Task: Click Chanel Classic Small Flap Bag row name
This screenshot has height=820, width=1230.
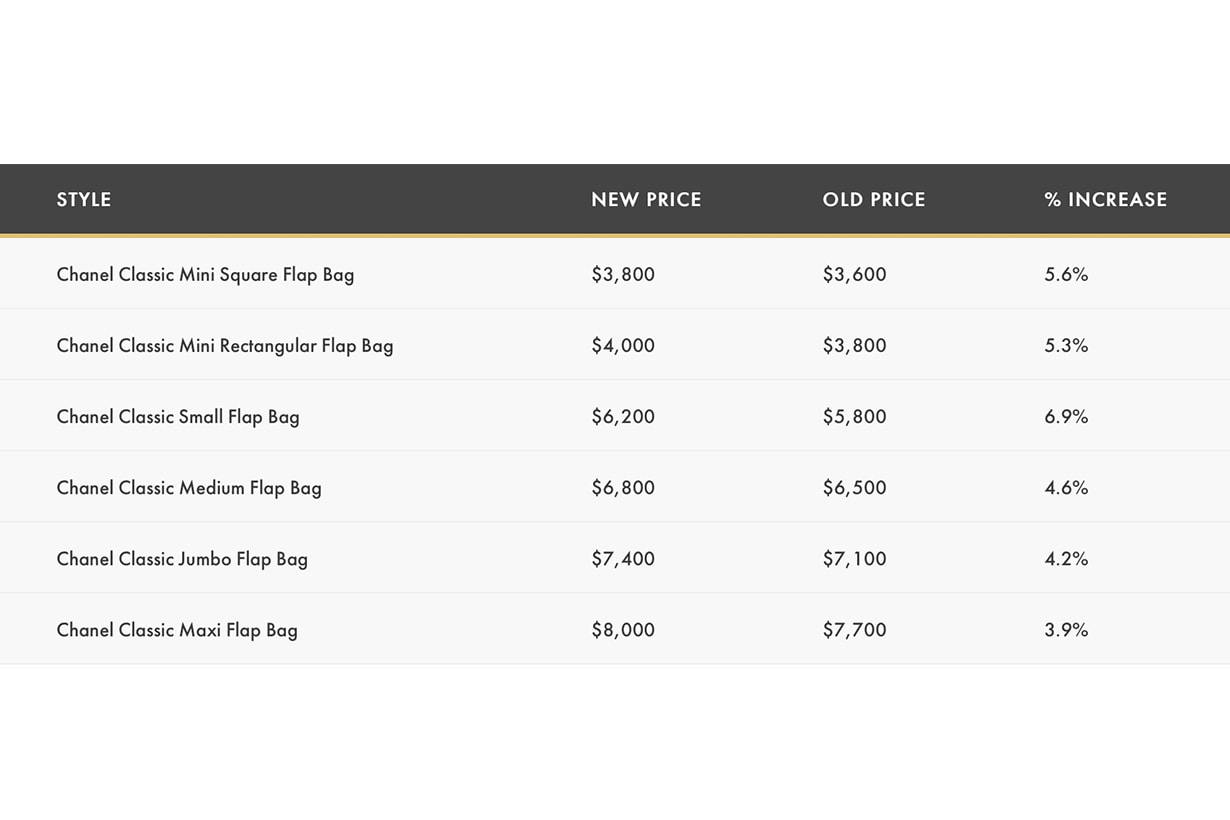Action: 178,417
